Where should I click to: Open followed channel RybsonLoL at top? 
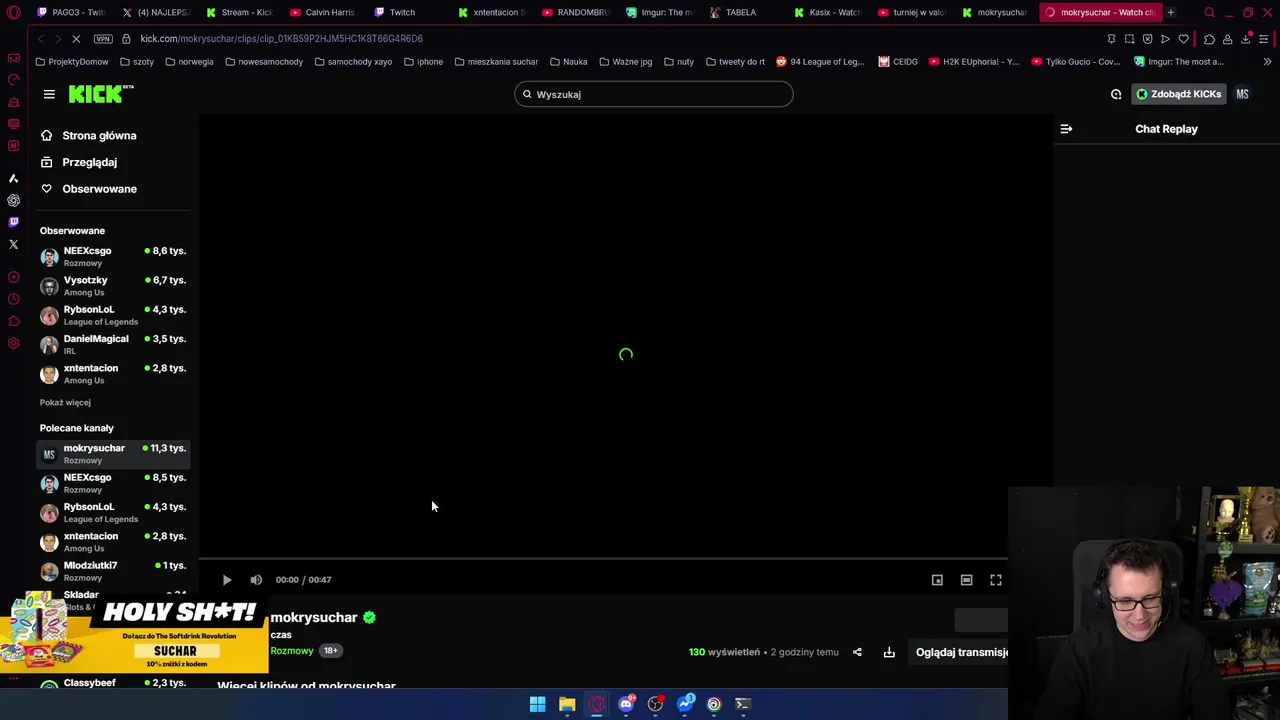(113, 315)
